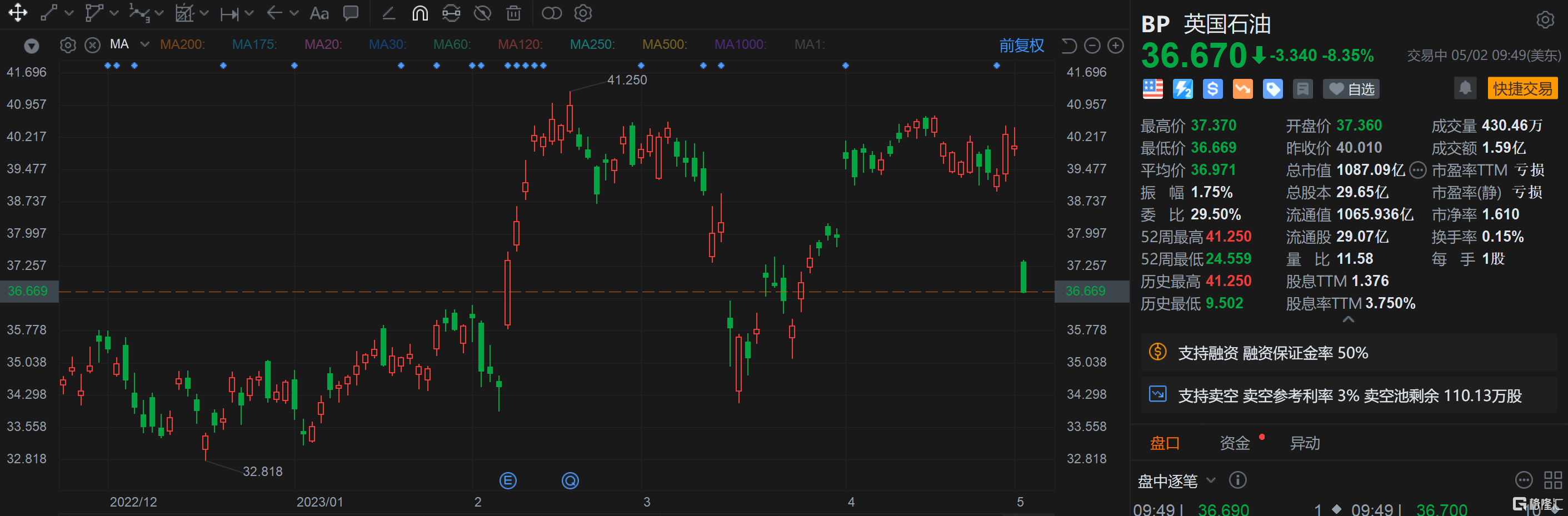Select the wave pattern numbering tool
The image size is (1568, 516).
[140, 13]
